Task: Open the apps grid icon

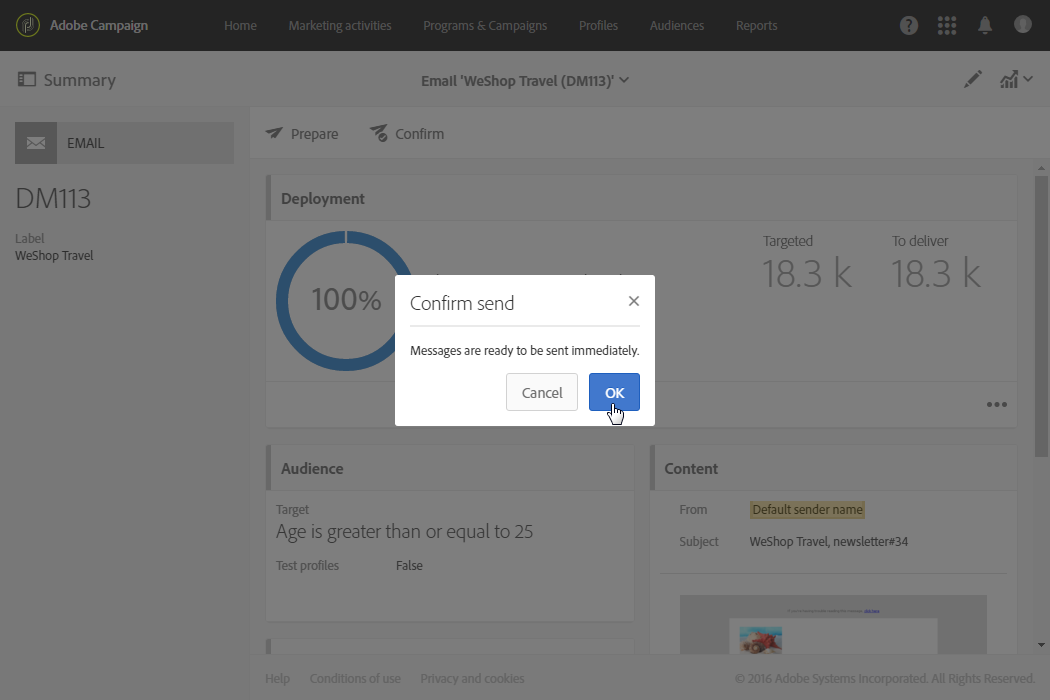Action: coord(947,25)
